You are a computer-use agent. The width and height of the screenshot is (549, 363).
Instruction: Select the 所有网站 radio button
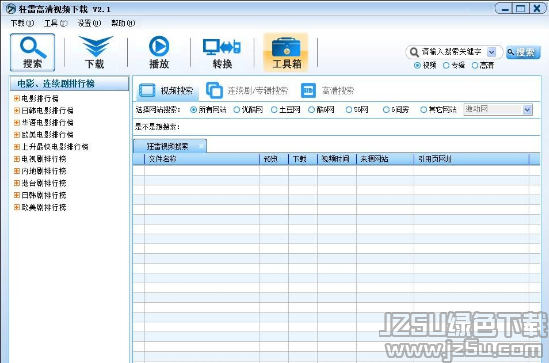pyautogui.click(x=193, y=110)
